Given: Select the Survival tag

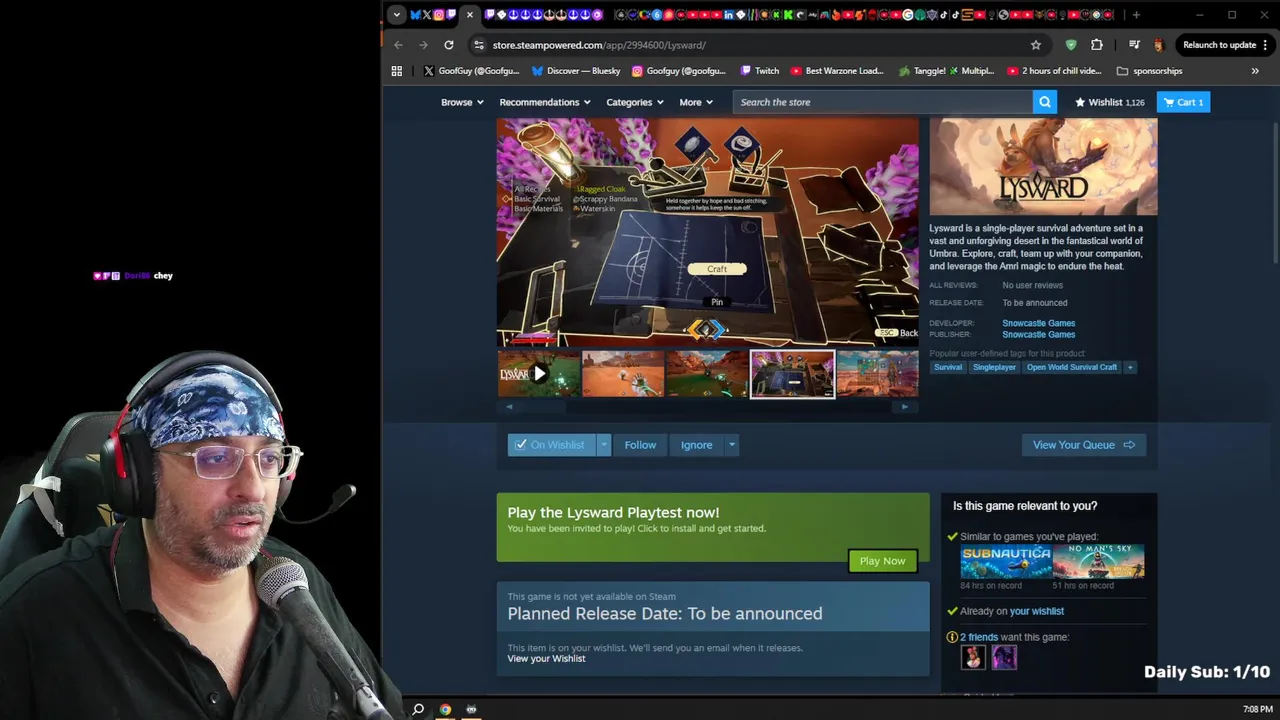Looking at the screenshot, I should 948,367.
